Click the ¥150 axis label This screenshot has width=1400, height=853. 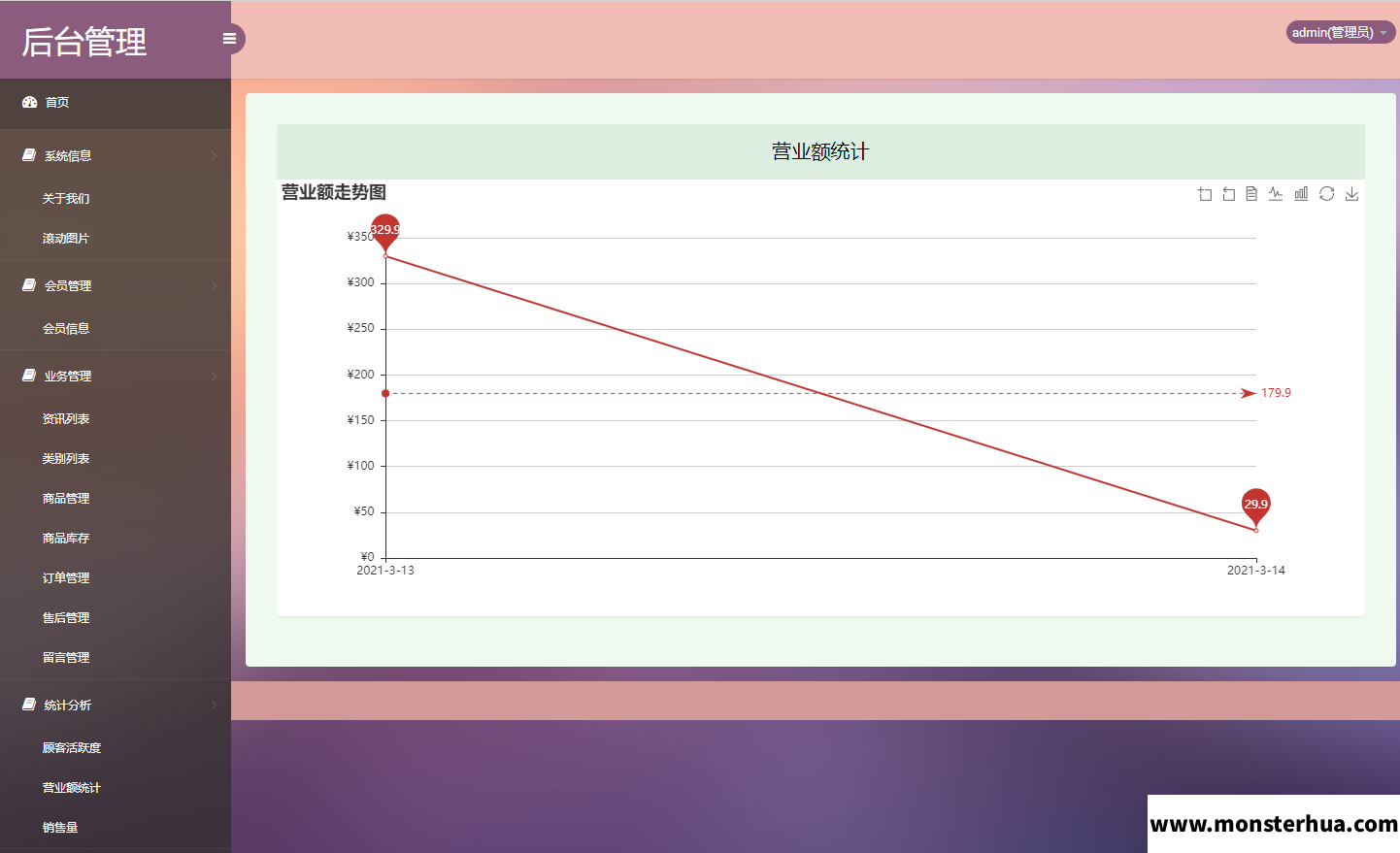[360, 420]
